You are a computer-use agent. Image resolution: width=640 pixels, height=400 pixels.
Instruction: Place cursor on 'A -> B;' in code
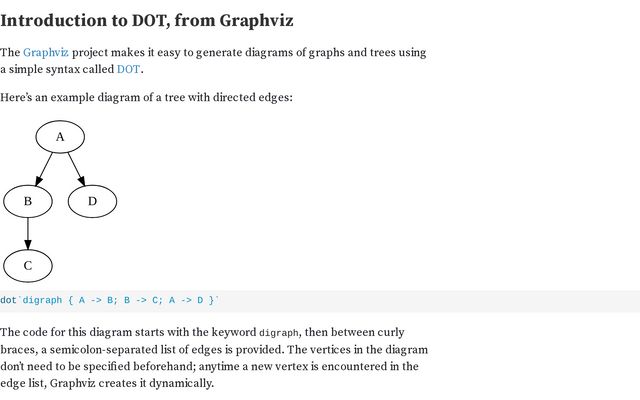pos(98,300)
